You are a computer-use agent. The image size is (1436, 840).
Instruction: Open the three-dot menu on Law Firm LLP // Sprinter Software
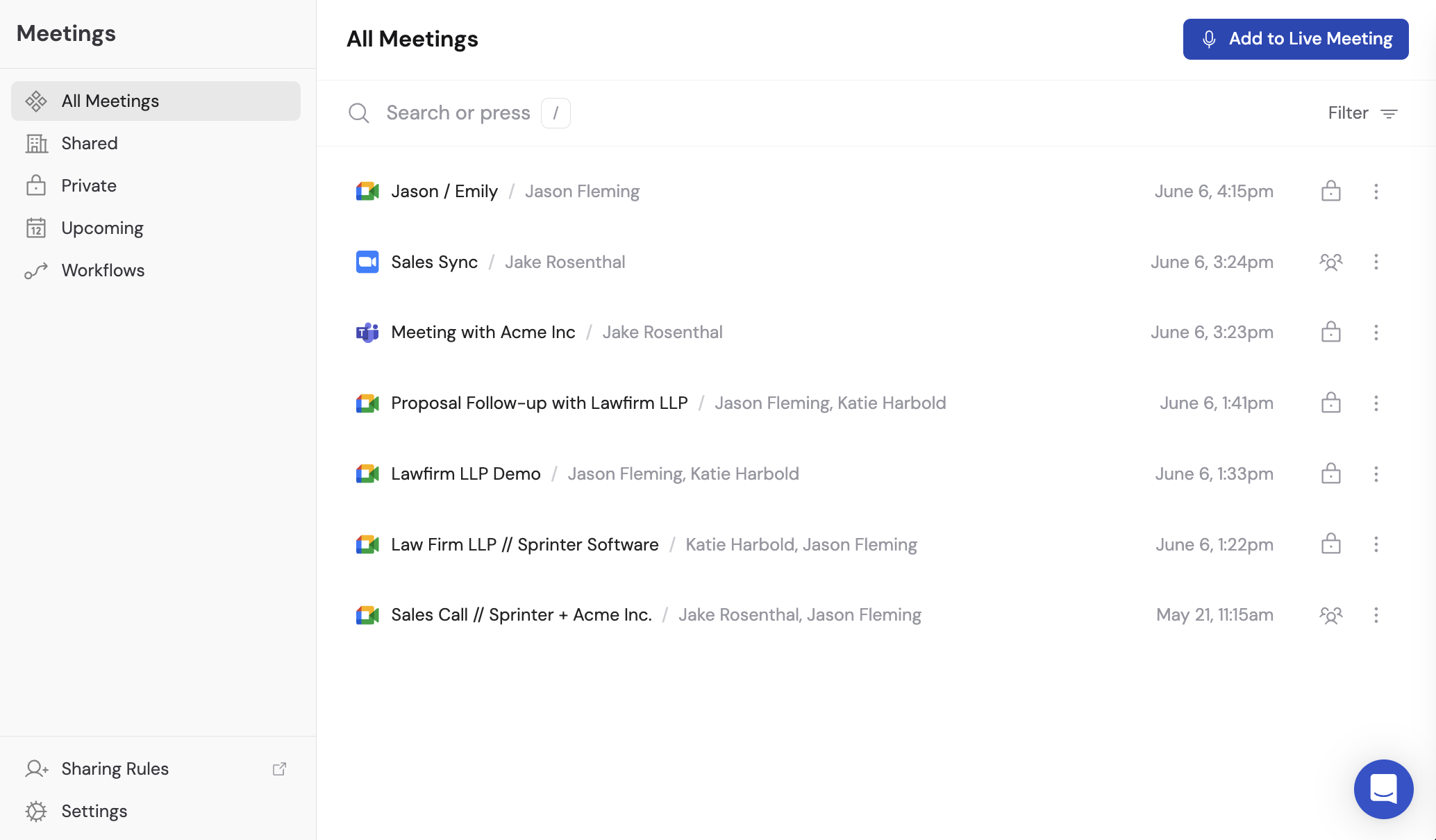point(1376,544)
